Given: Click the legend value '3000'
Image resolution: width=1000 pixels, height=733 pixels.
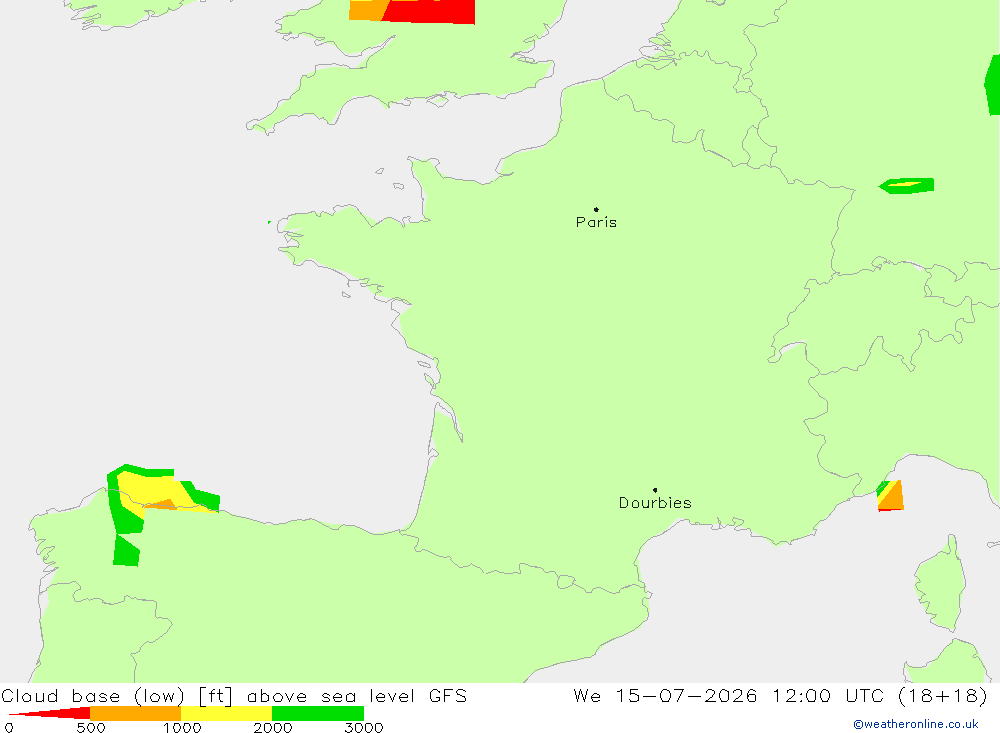Looking at the screenshot, I should [x=364, y=727].
